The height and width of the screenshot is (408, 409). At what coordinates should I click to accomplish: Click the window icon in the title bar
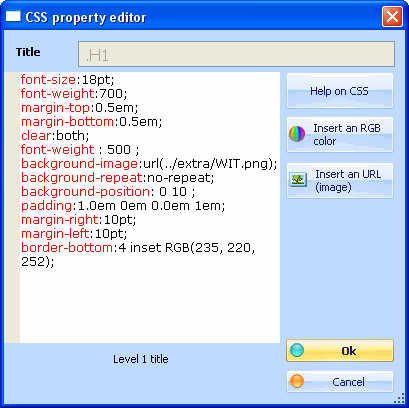[13, 16]
